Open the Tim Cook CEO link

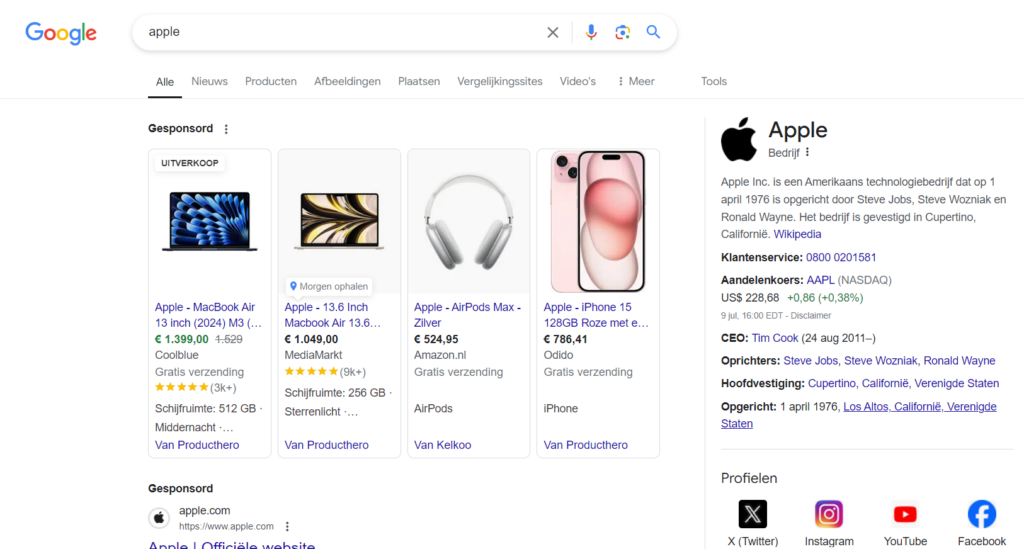click(x=775, y=338)
